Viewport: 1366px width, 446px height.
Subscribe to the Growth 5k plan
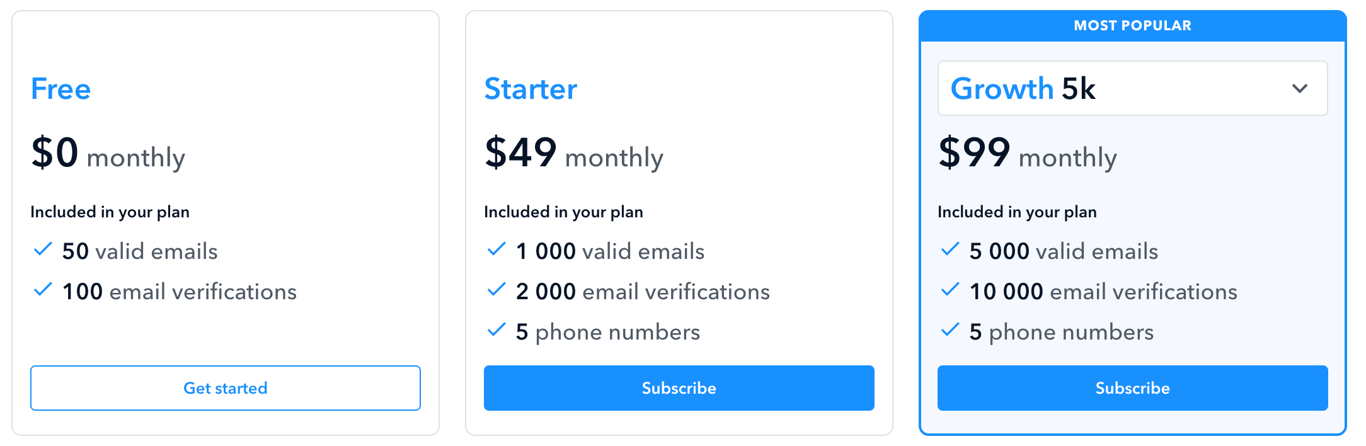(1132, 388)
